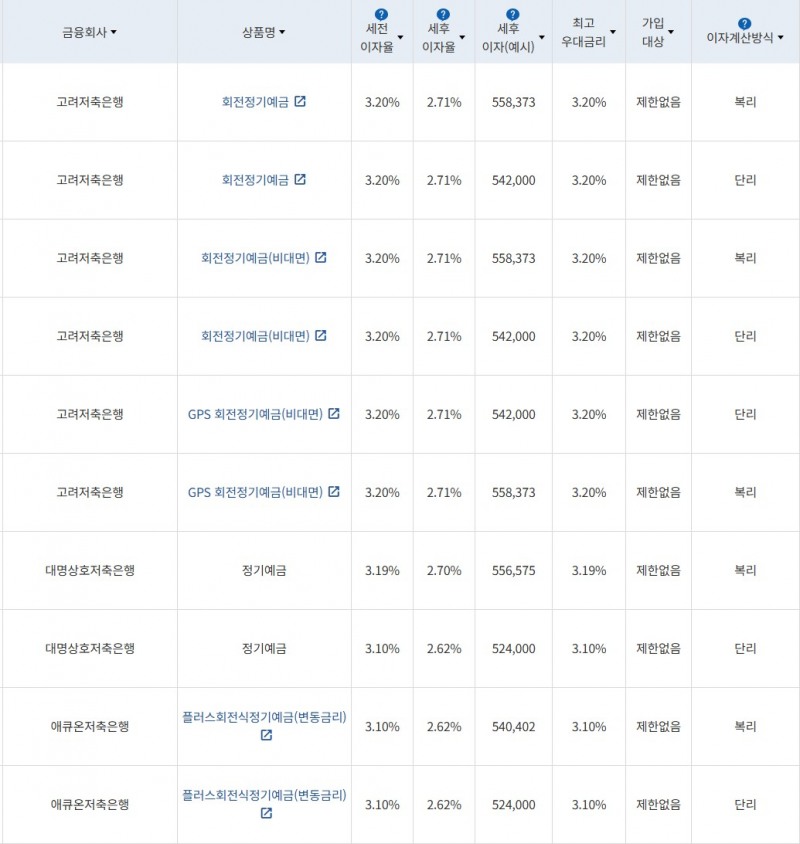800x844 pixels.
Task: Sort the table by 최고우대금리
Action: tap(612, 34)
